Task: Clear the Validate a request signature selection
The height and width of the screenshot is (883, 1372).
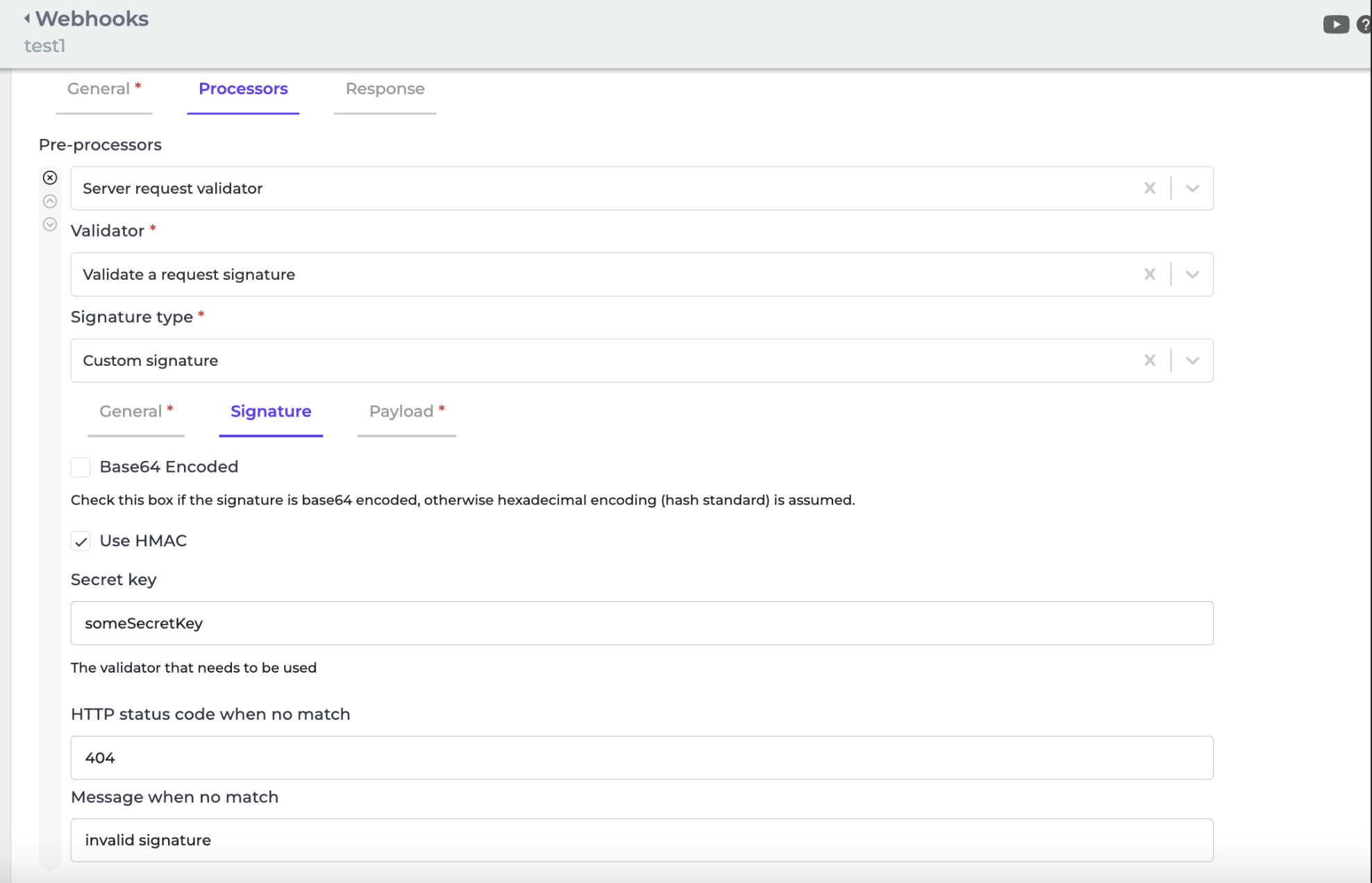Action: click(x=1150, y=274)
